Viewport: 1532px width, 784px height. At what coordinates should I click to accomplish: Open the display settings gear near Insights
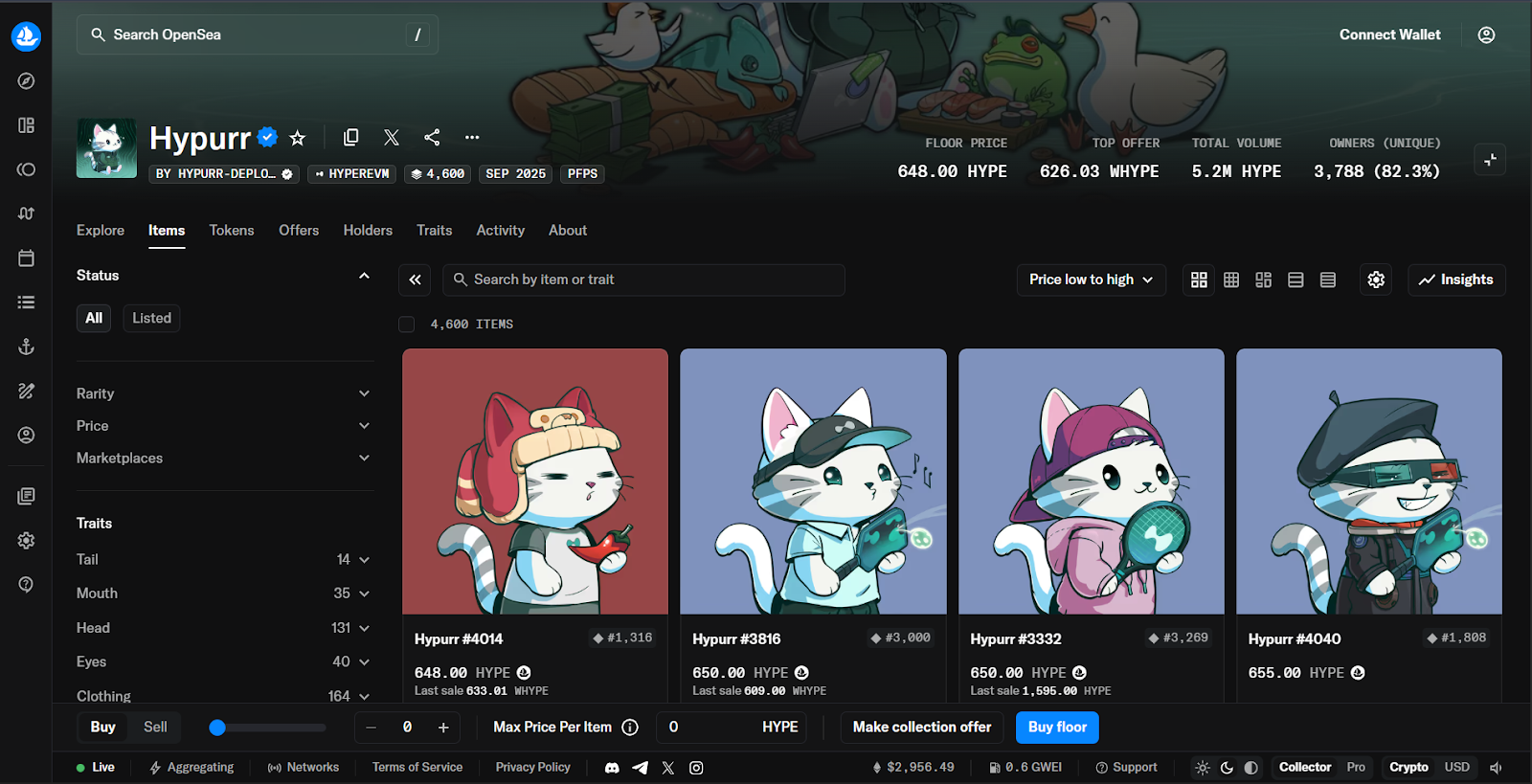click(1376, 280)
